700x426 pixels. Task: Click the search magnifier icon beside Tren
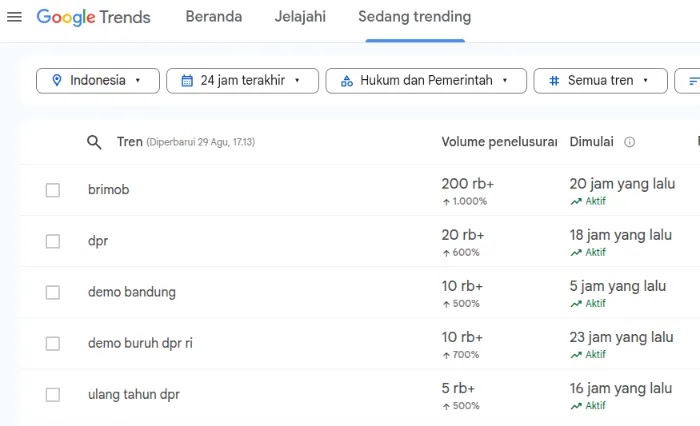(94, 142)
